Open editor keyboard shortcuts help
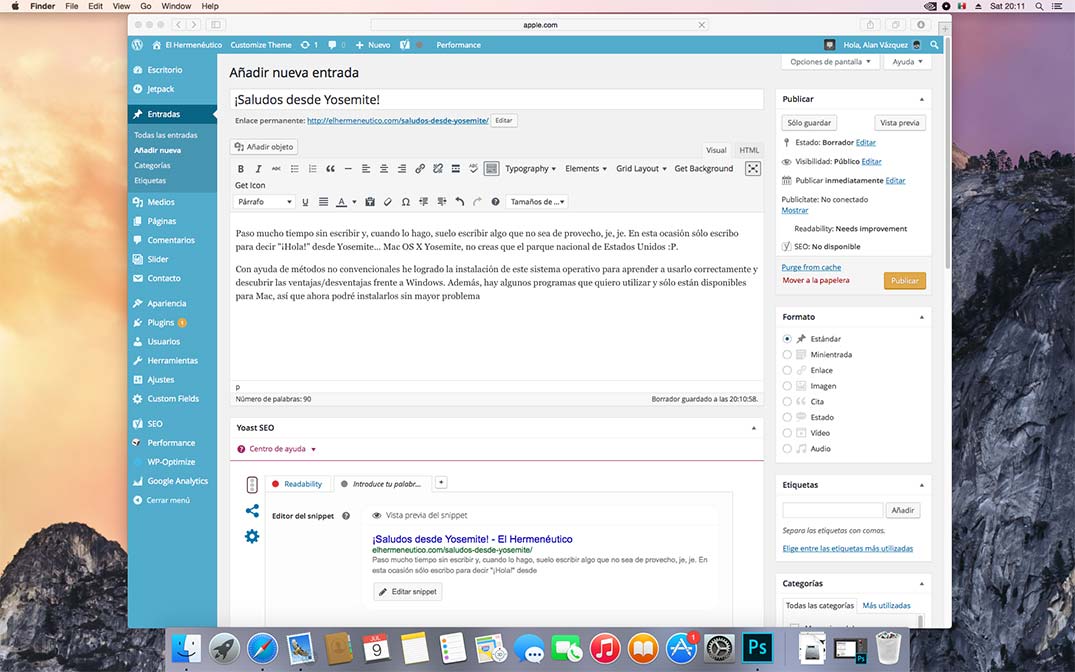1075x672 pixels. pyautogui.click(x=495, y=202)
